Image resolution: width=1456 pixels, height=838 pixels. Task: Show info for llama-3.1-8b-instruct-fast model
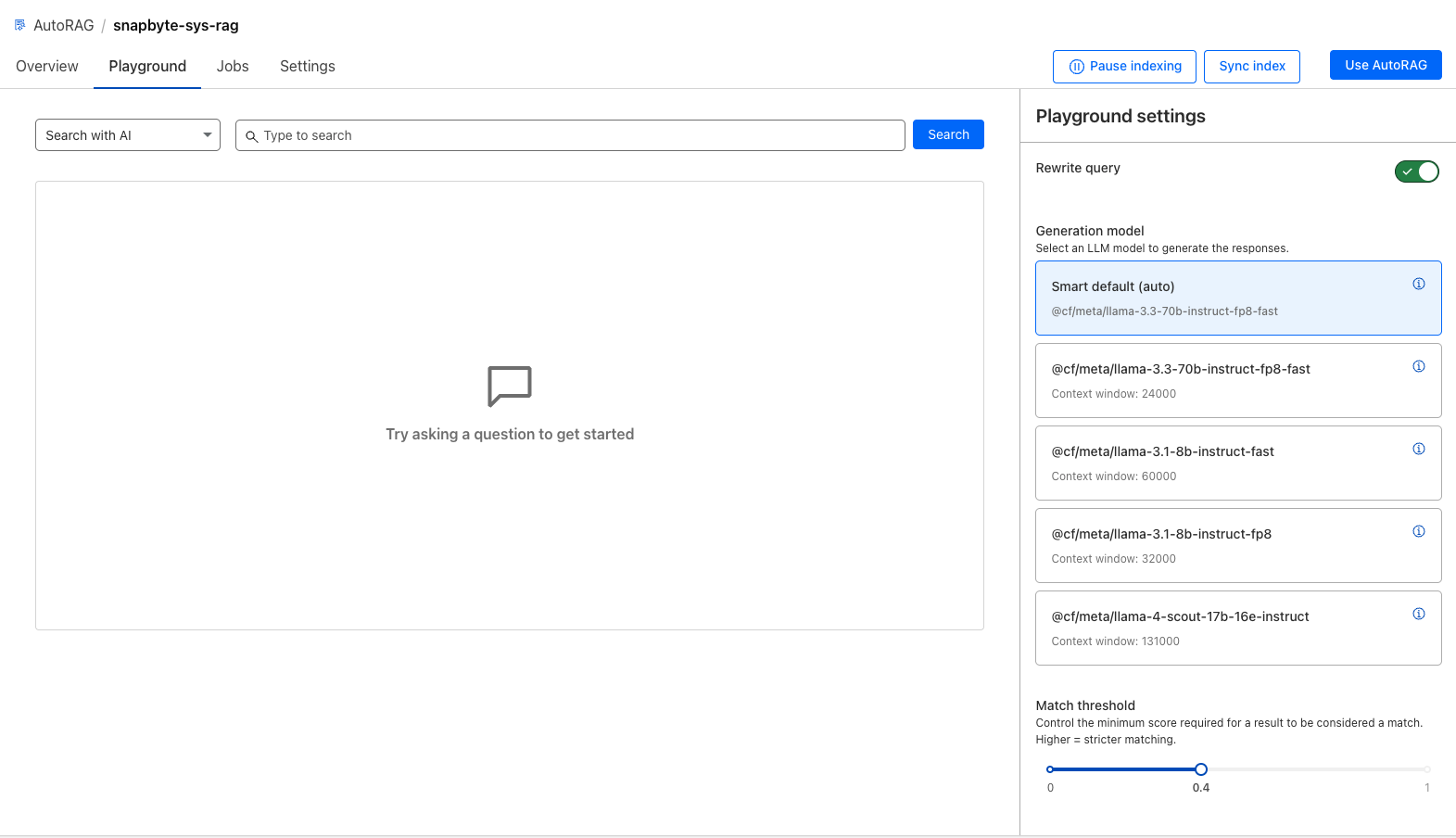point(1418,449)
